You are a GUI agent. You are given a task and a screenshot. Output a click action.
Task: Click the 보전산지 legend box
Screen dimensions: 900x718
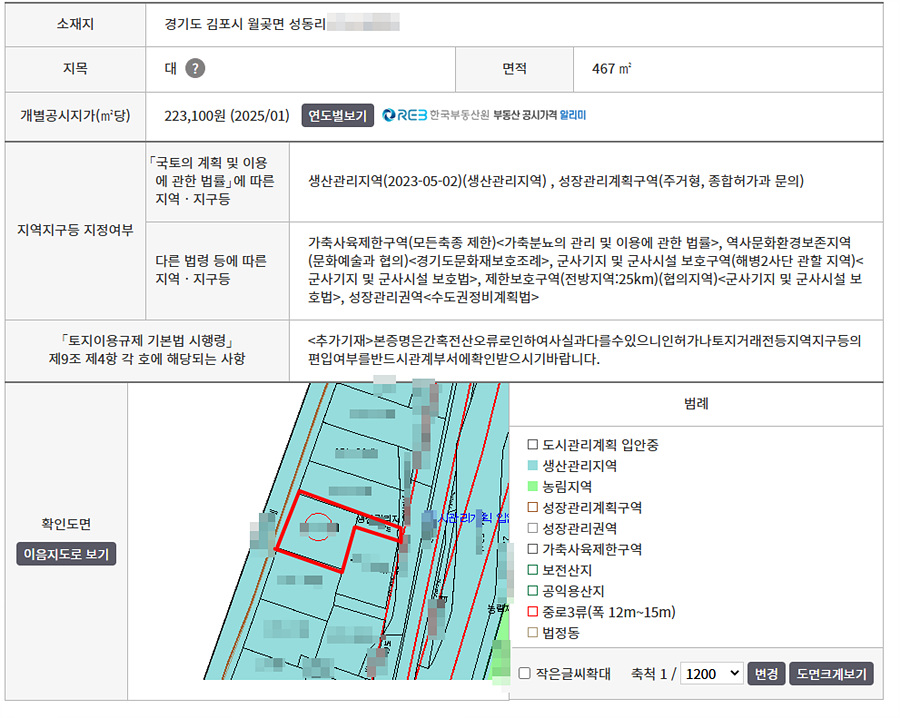click(533, 570)
